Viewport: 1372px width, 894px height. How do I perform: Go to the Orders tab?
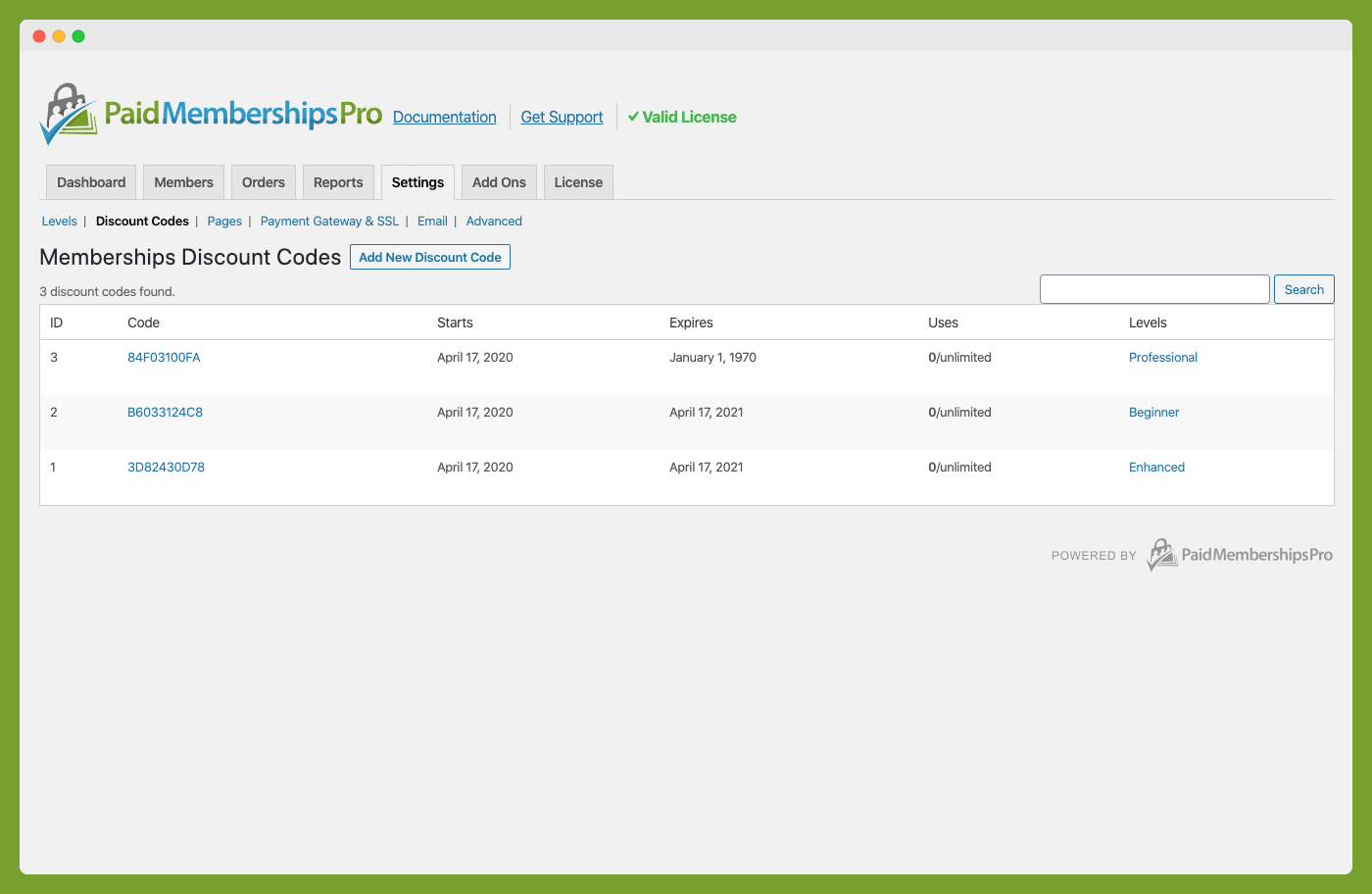(264, 182)
